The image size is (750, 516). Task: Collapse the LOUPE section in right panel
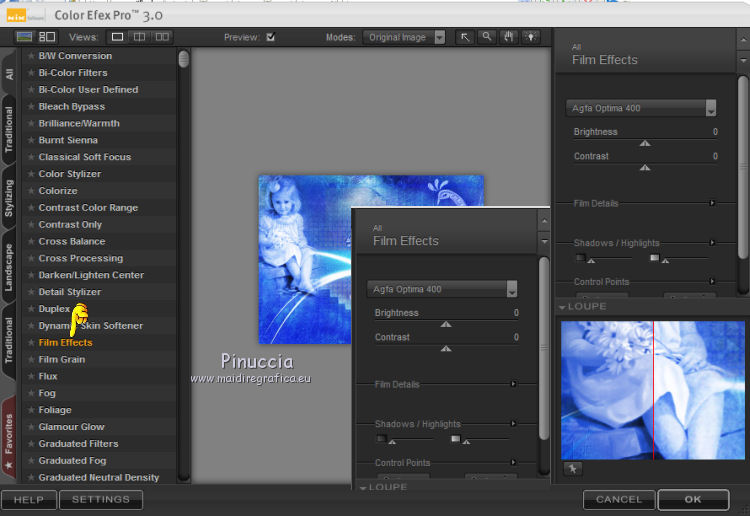coord(562,307)
